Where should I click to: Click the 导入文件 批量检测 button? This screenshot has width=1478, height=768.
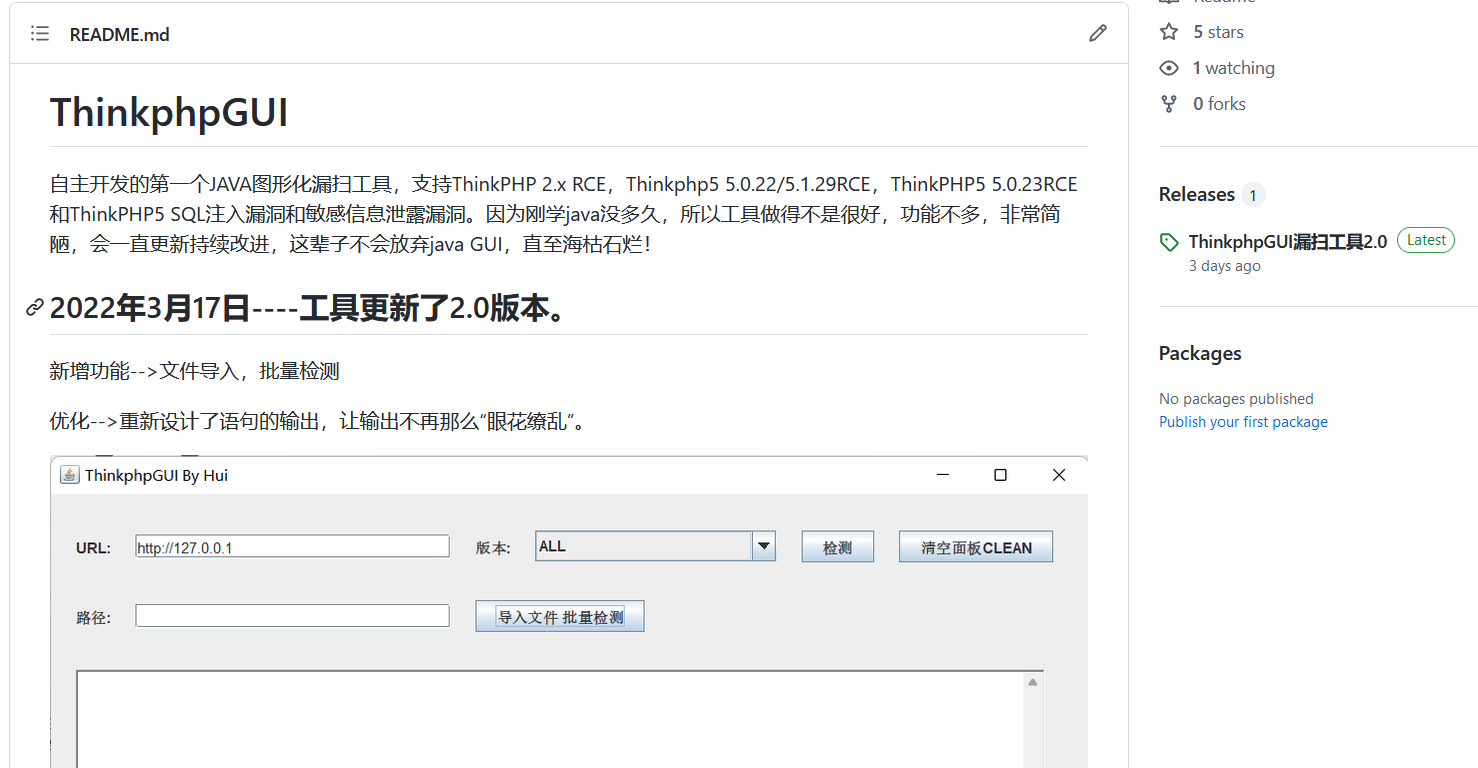pyautogui.click(x=560, y=617)
